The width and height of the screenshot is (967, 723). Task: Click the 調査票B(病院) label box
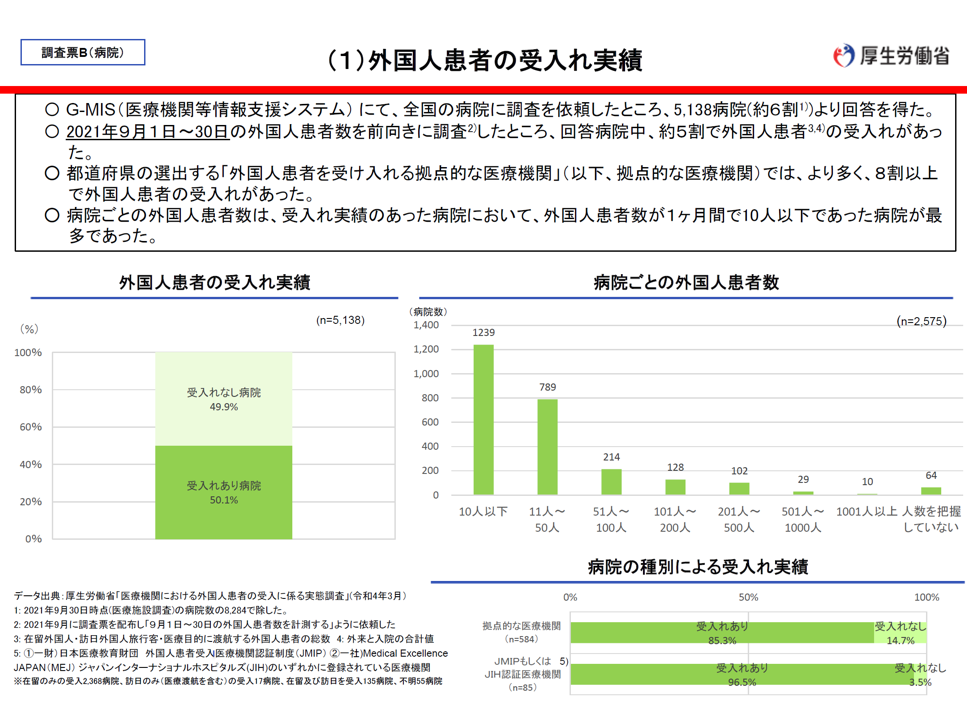tap(83, 52)
